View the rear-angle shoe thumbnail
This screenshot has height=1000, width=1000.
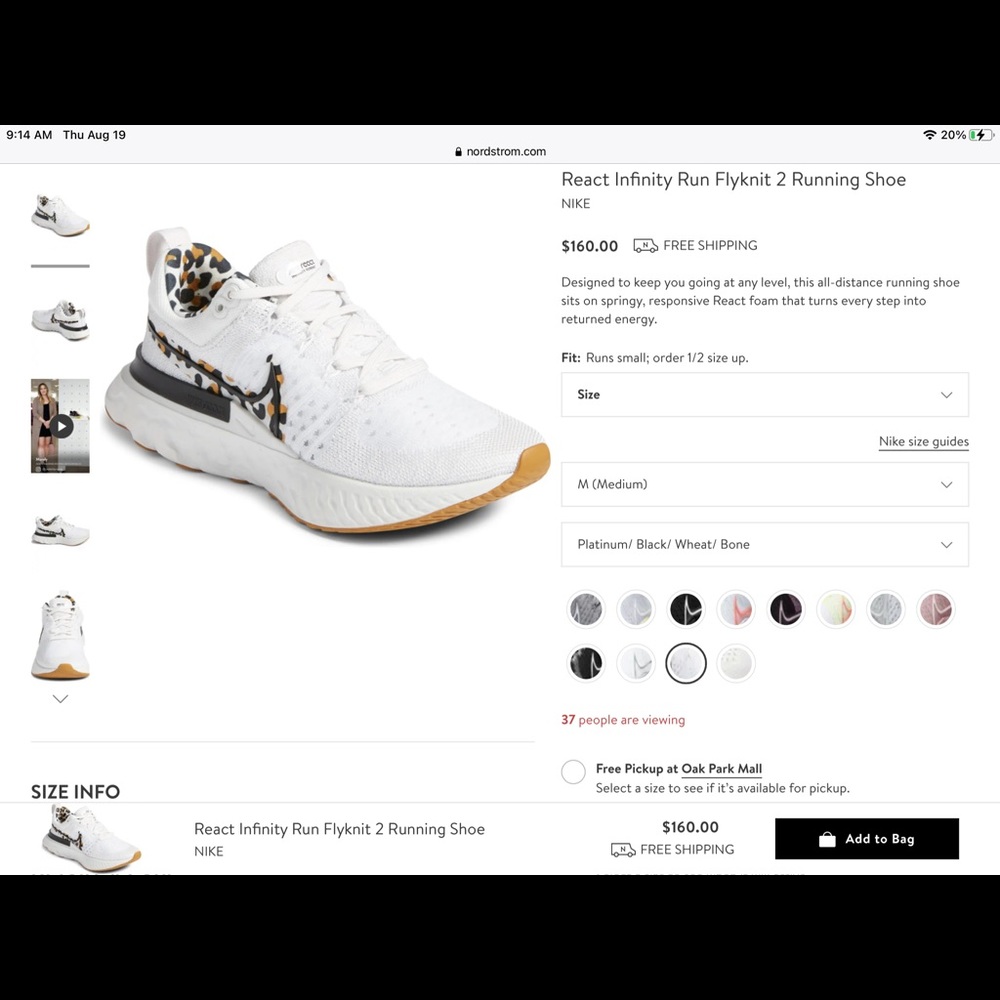pyautogui.click(x=60, y=318)
